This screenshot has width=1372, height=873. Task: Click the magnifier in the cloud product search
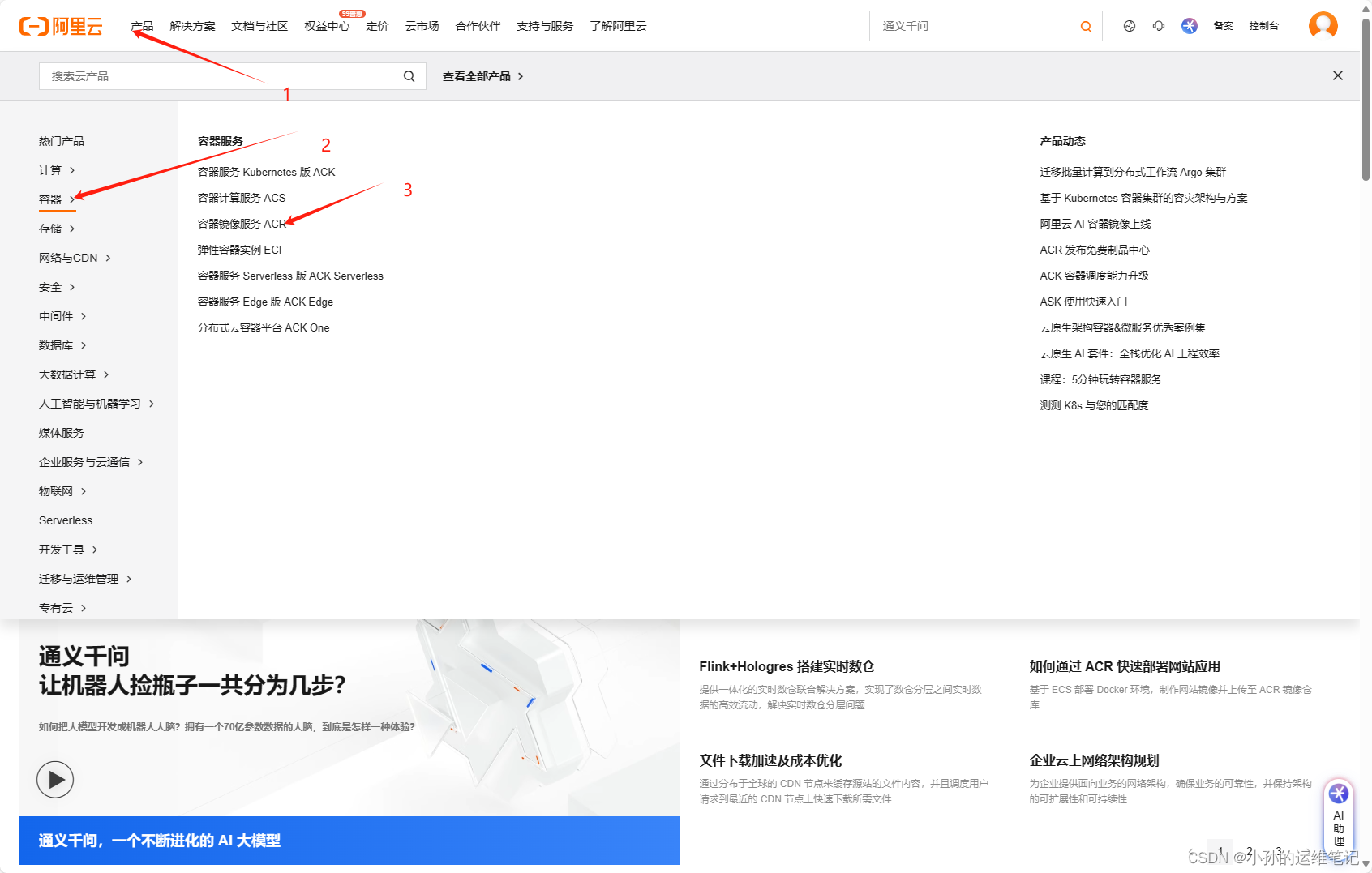(x=409, y=76)
